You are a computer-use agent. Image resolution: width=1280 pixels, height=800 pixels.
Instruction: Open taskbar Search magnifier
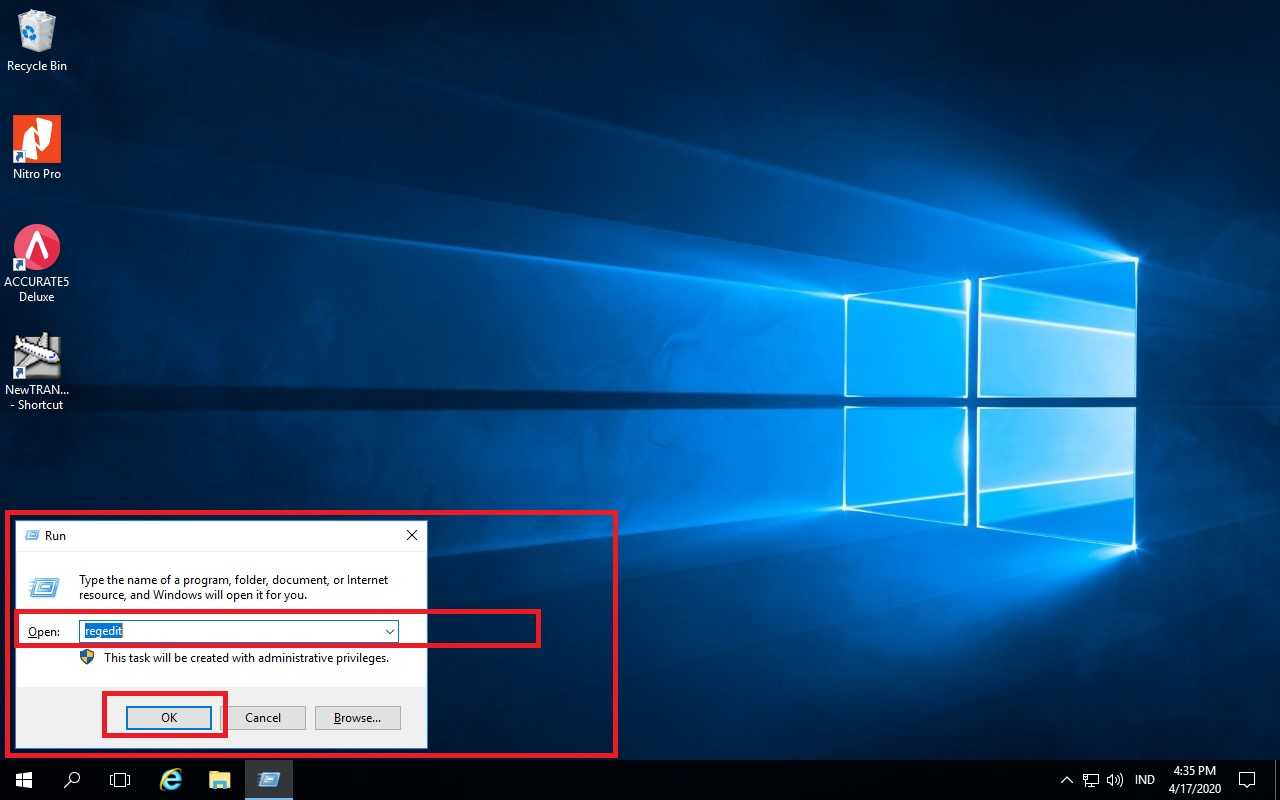pos(72,780)
